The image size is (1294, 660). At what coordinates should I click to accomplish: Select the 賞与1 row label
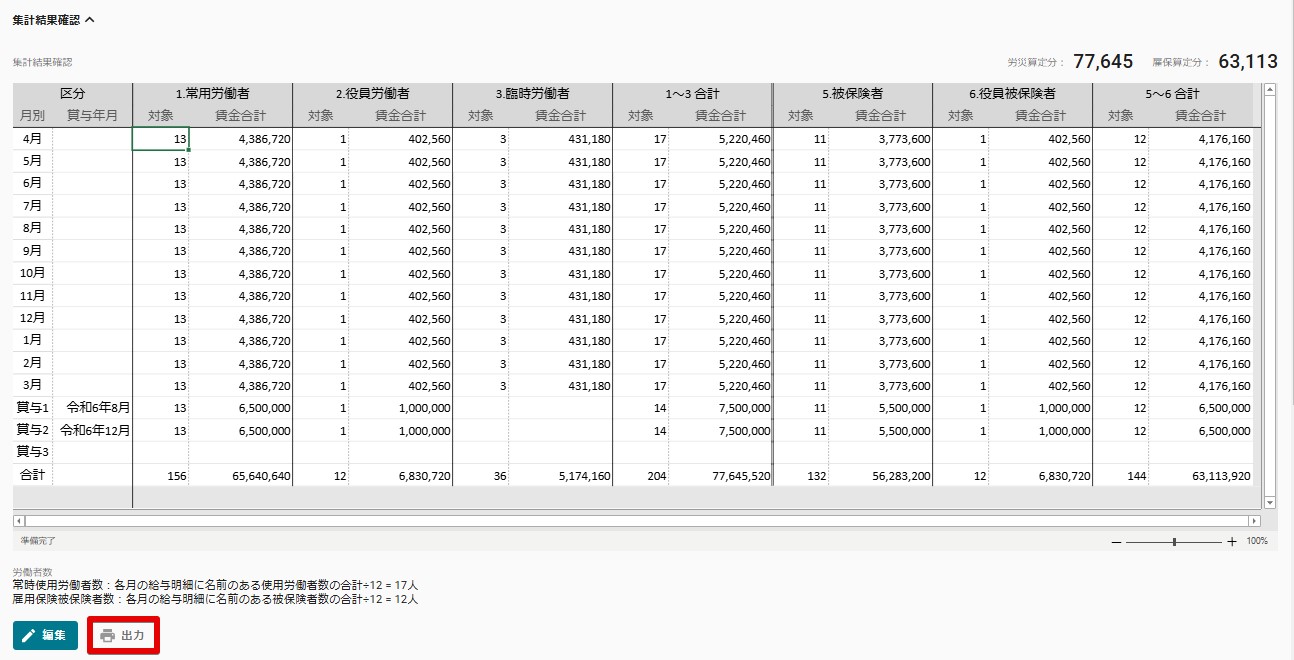click(32, 408)
